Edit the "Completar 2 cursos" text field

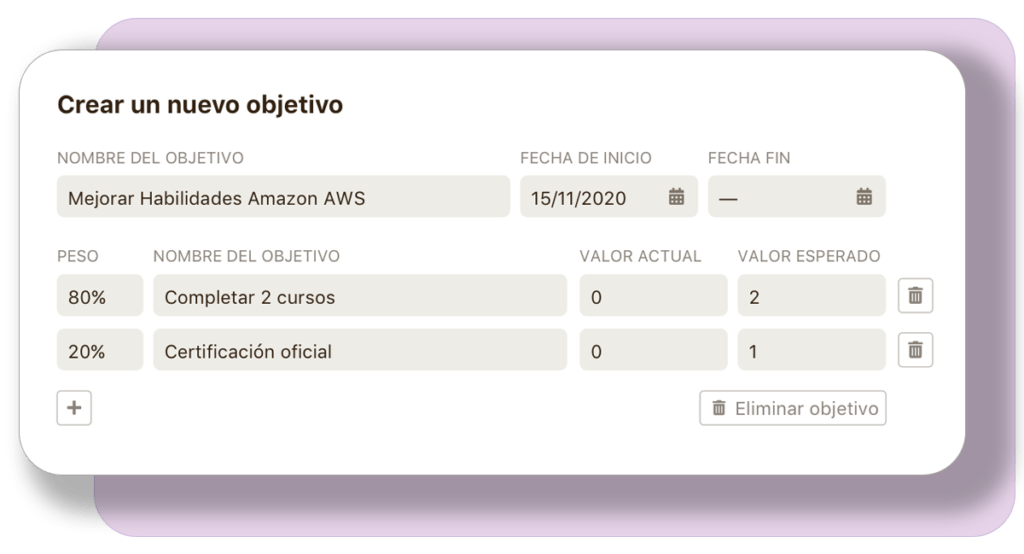point(360,297)
